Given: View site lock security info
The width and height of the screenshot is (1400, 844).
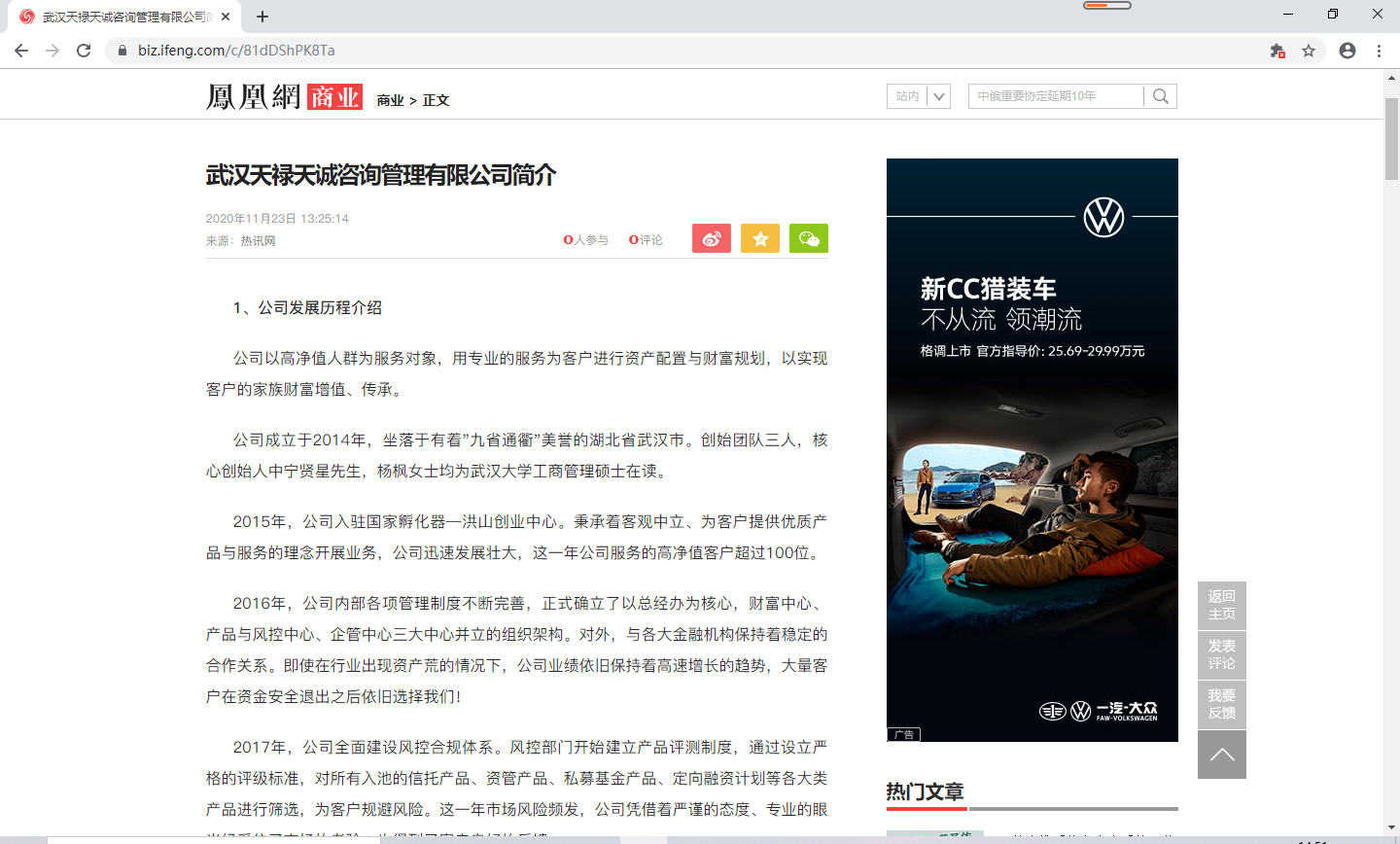Looking at the screenshot, I should coord(122,51).
